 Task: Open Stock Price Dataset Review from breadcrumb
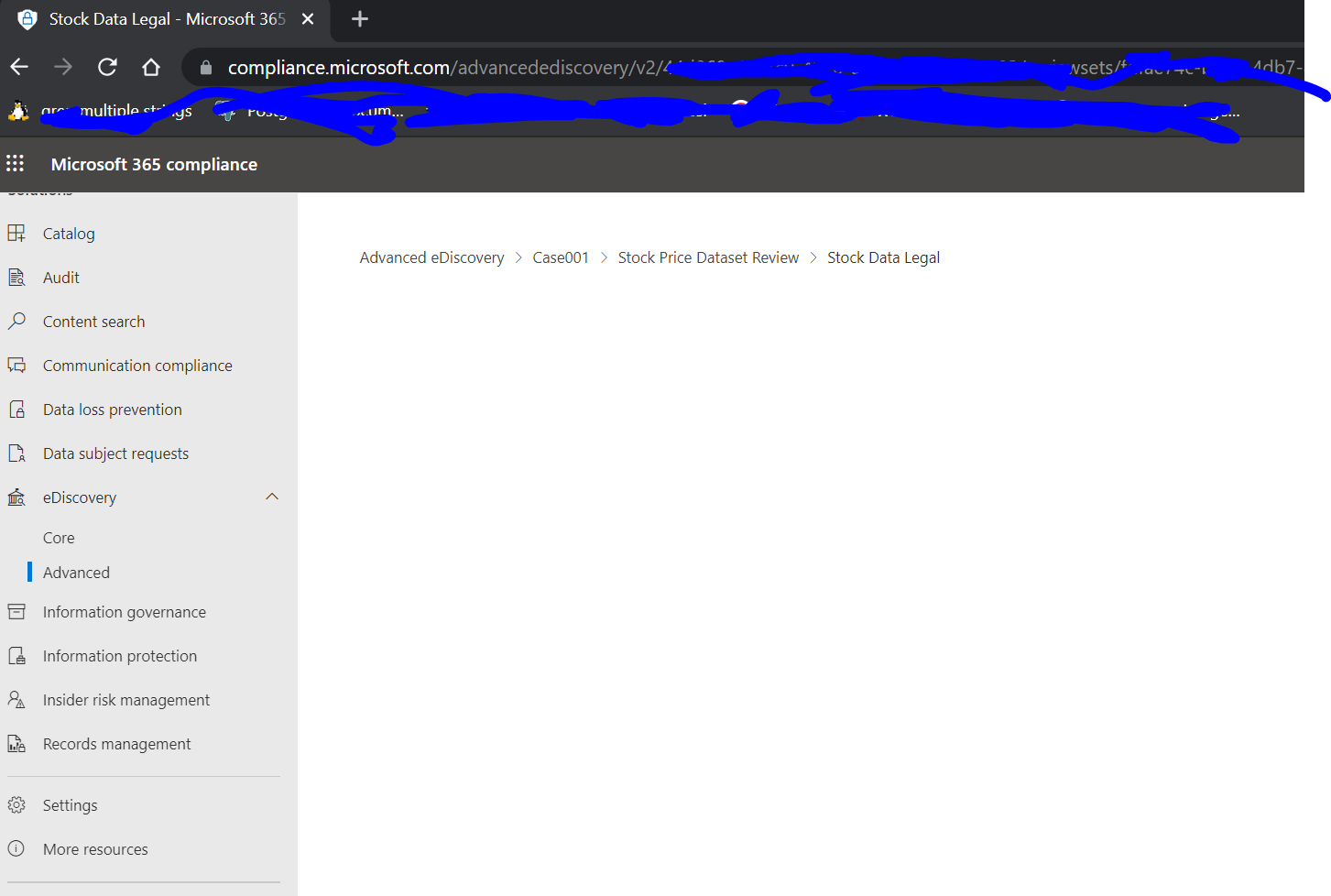pos(708,257)
